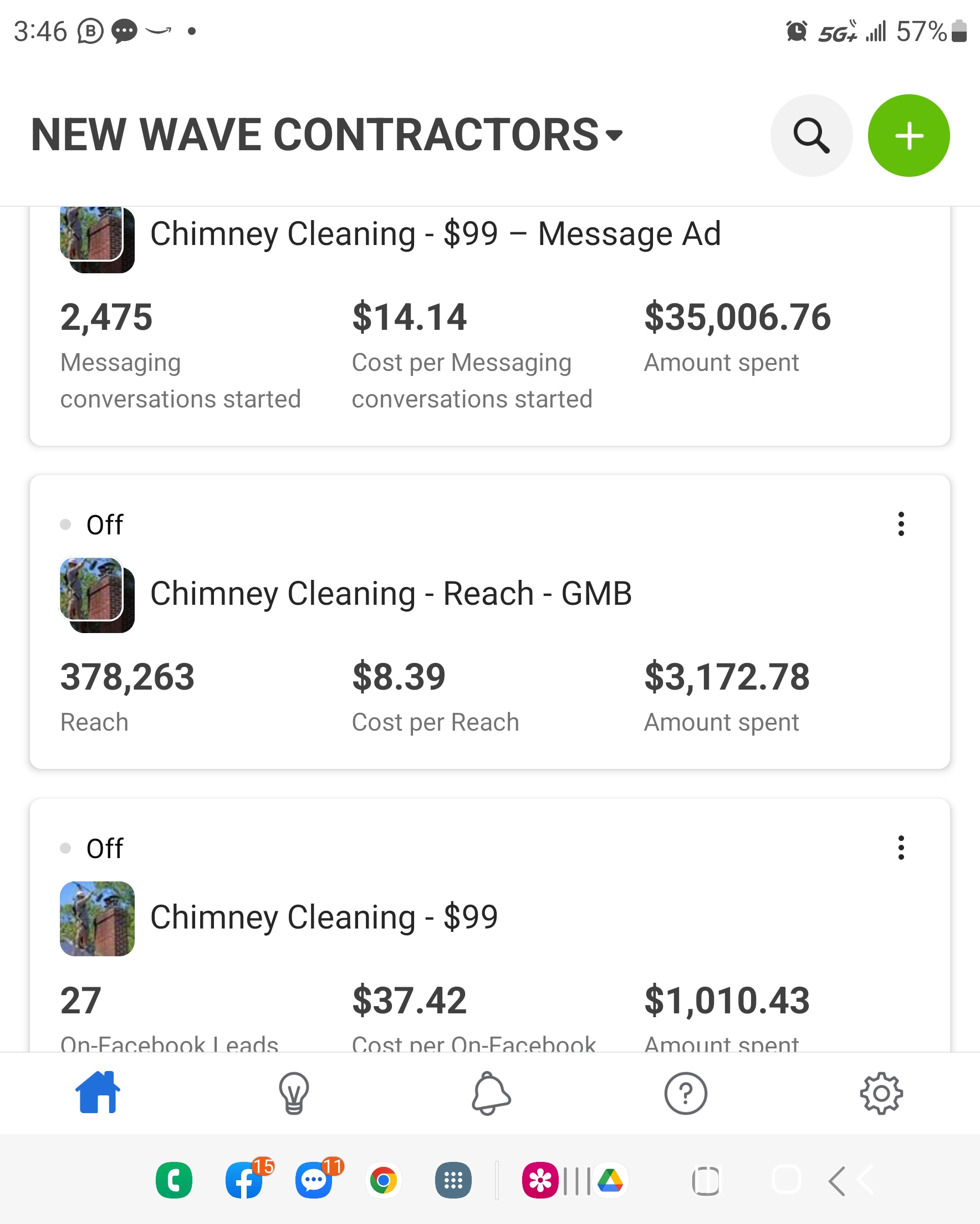Select the Chimney Cleaning - $99 thumbnail image

(97, 919)
